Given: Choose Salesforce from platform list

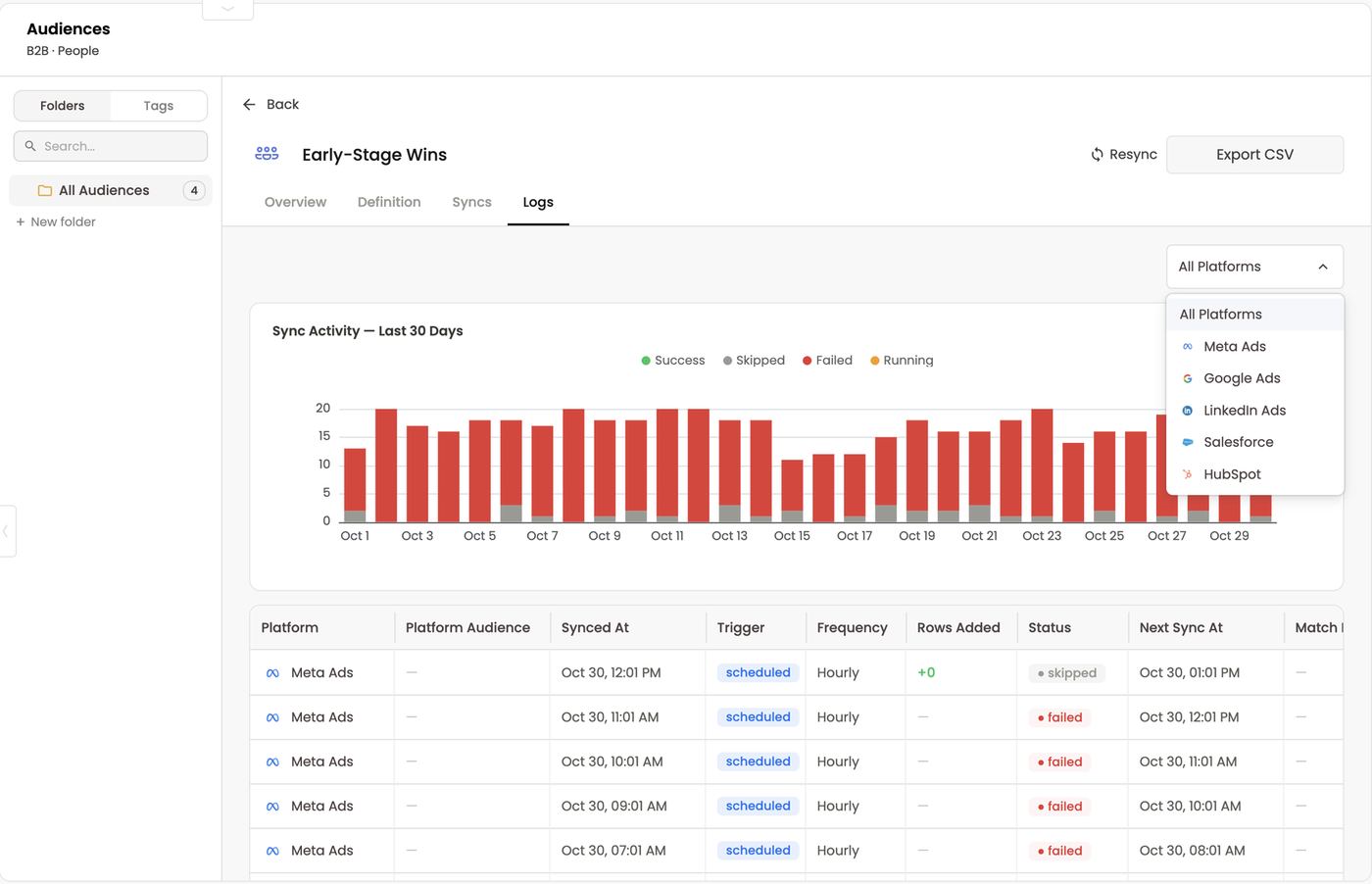Looking at the screenshot, I should [1254, 442].
